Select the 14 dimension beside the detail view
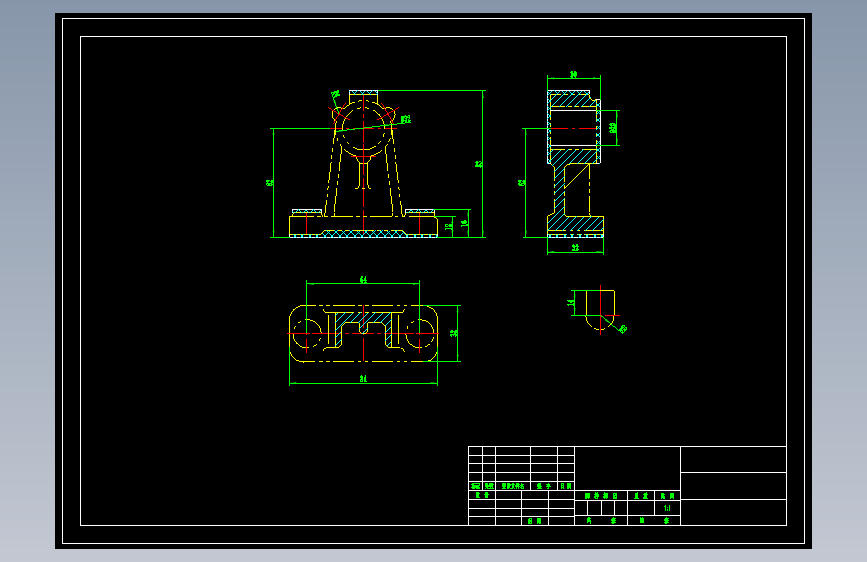The height and width of the screenshot is (562, 867). (571, 303)
